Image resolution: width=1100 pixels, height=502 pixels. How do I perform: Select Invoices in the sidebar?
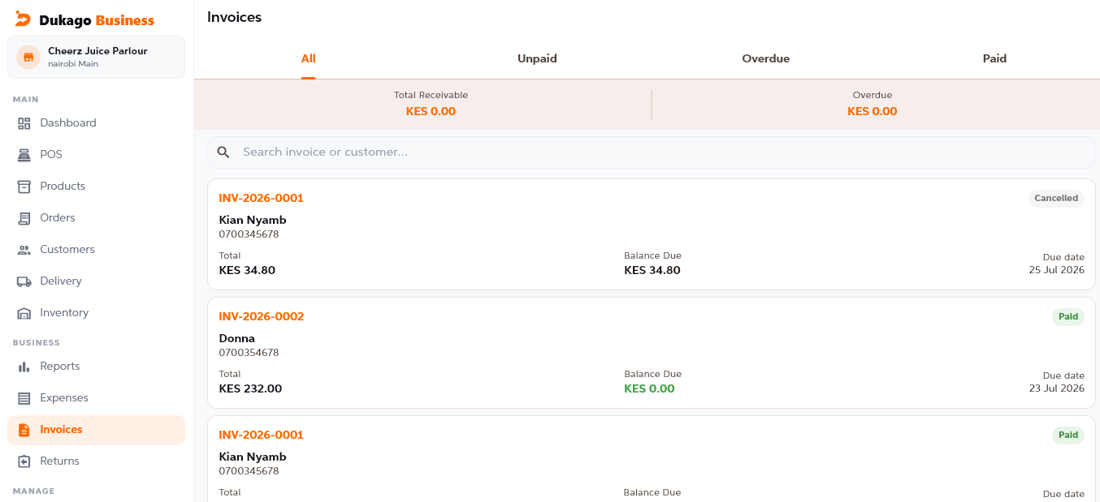coord(96,430)
